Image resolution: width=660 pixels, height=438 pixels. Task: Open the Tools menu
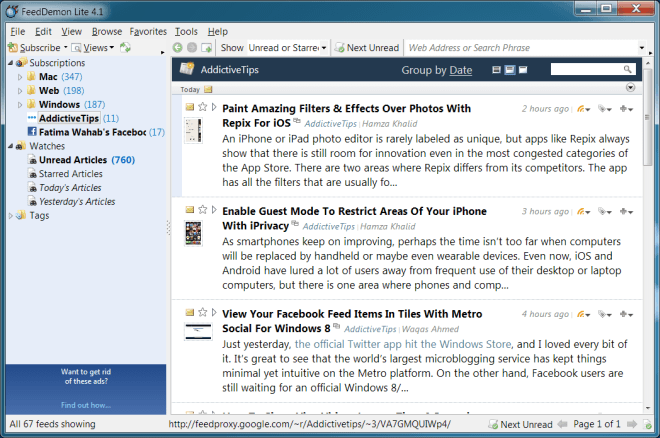click(186, 32)
